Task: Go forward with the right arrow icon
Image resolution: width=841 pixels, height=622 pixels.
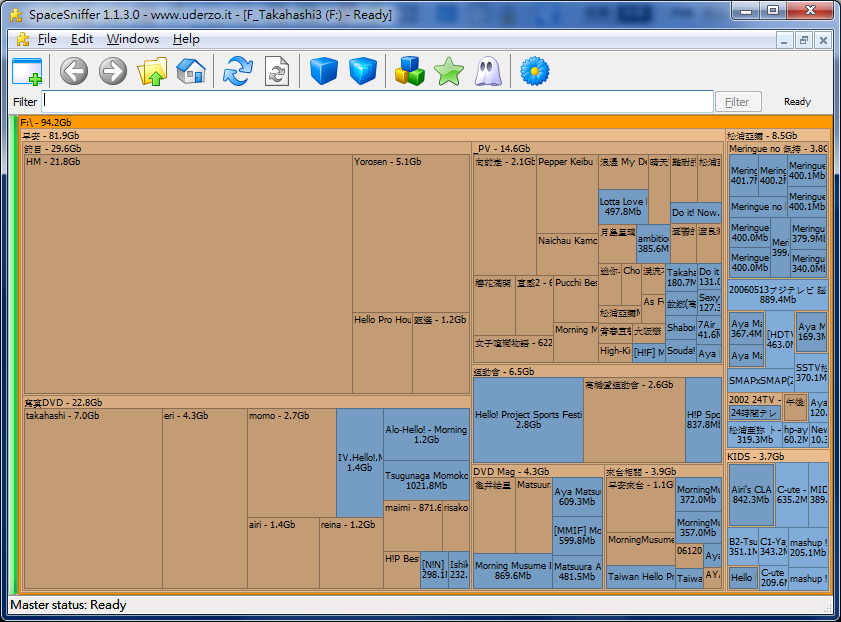Action: coord(113,71)
